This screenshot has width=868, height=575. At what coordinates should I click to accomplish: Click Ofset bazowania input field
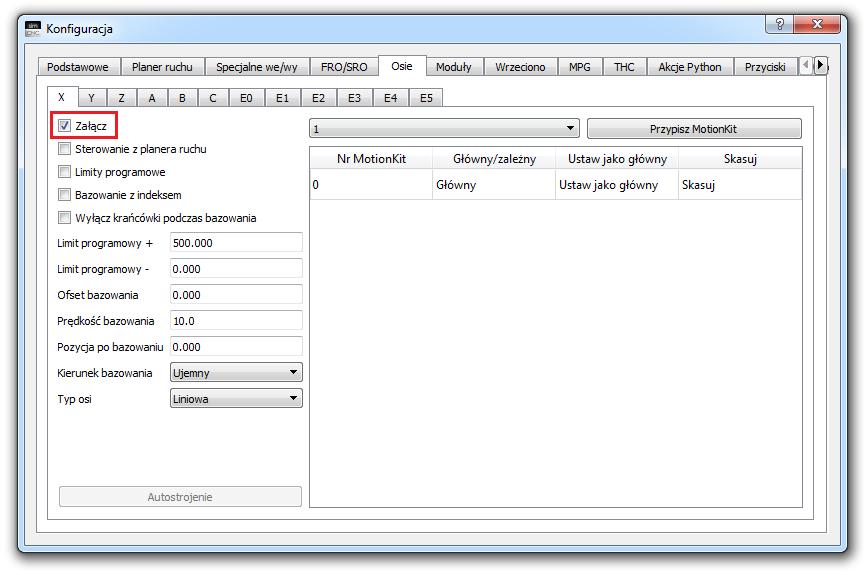point(236,294)
